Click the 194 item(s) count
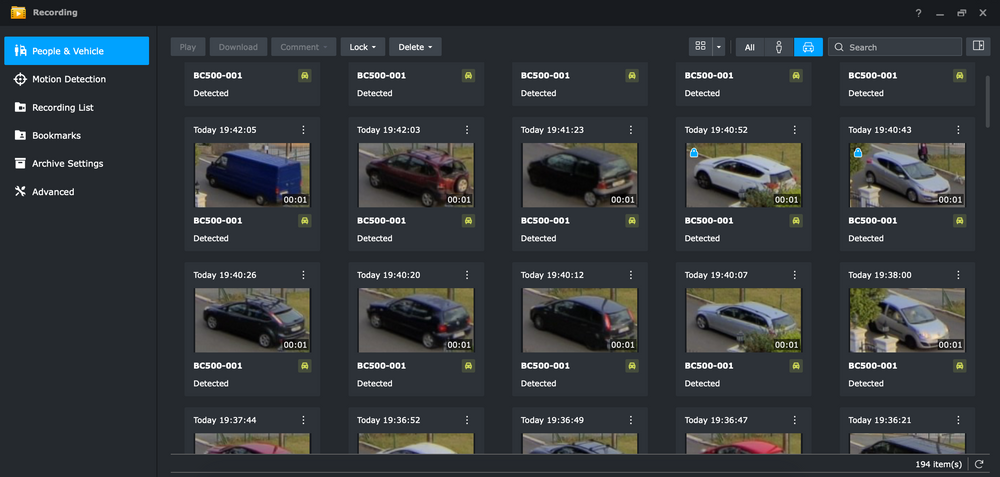 (939, 464)
